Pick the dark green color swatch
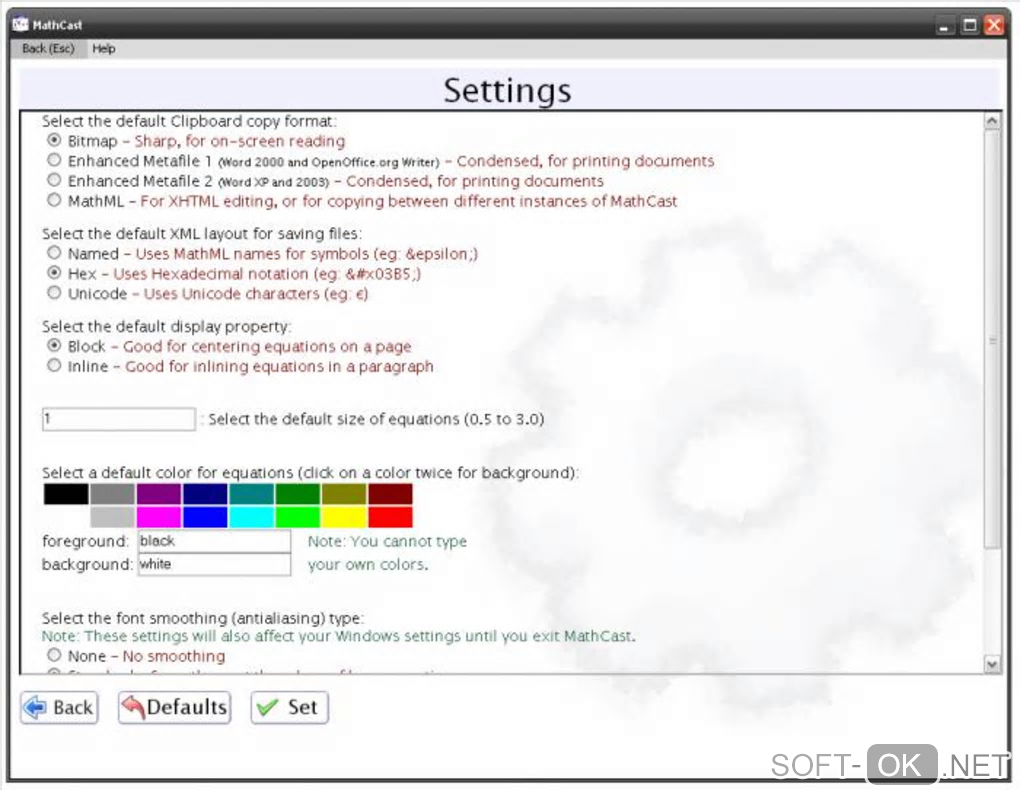Viewport: 1020px width, 790px height. point(297,494)
